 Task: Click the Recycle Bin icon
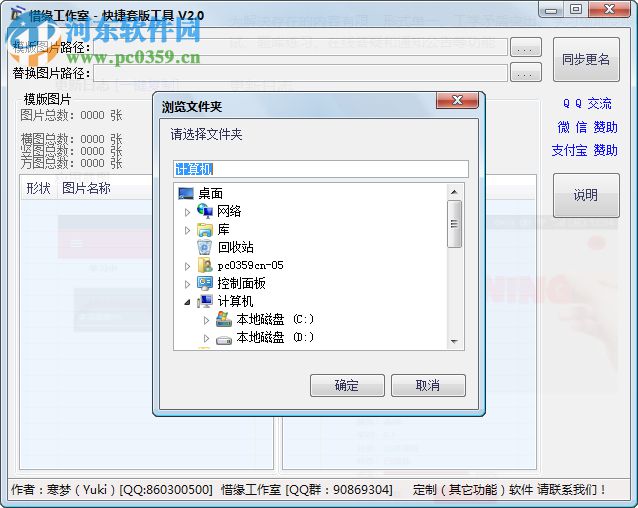[205, 247]
